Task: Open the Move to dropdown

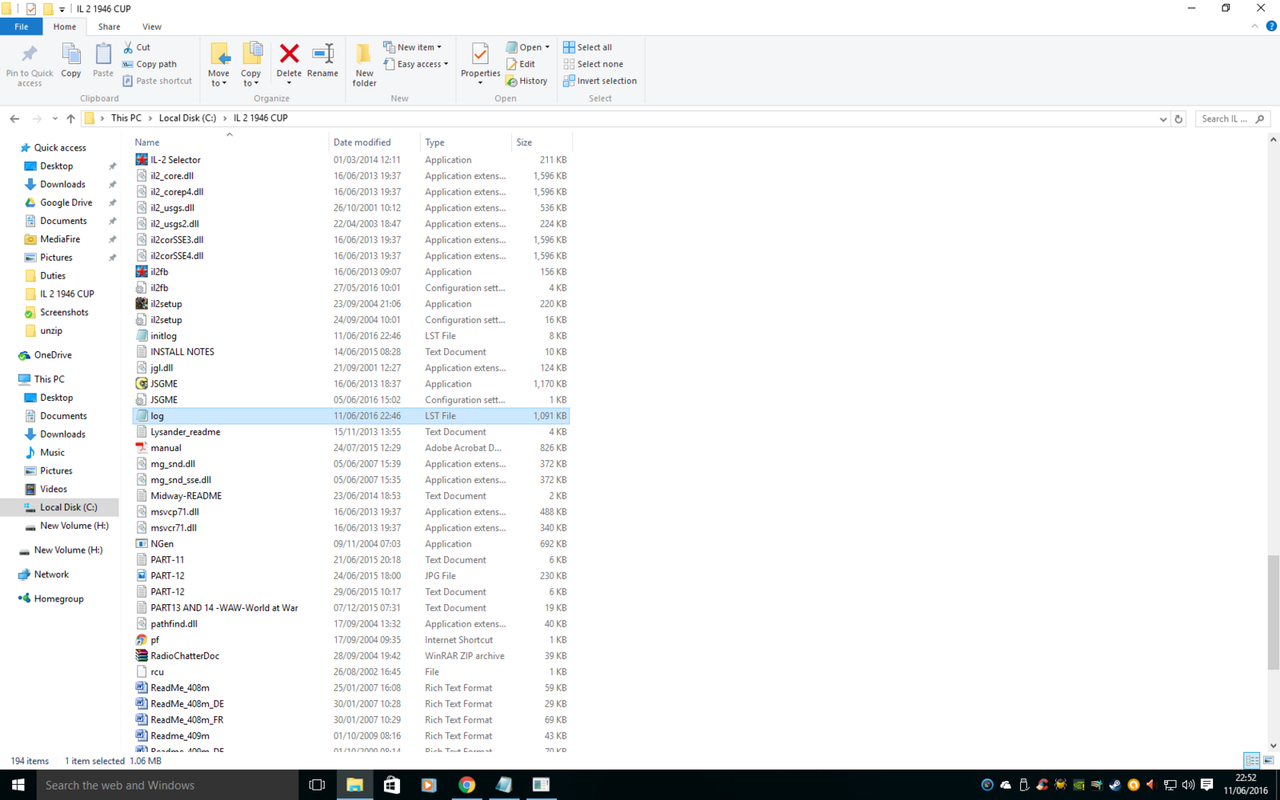Action: pos(218,64)
